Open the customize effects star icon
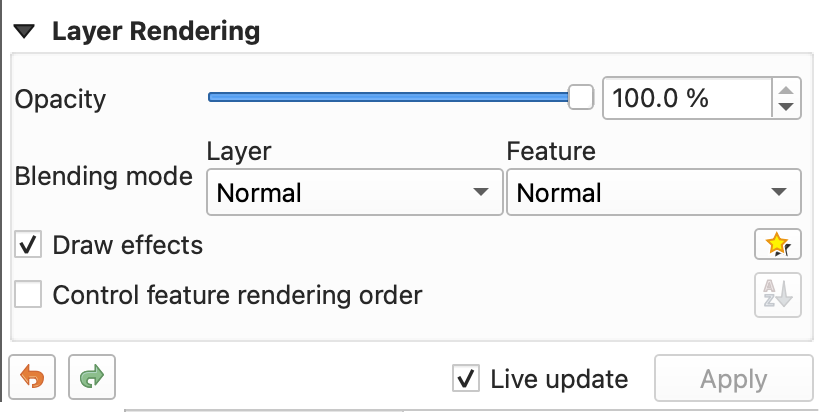 [778, 244]
